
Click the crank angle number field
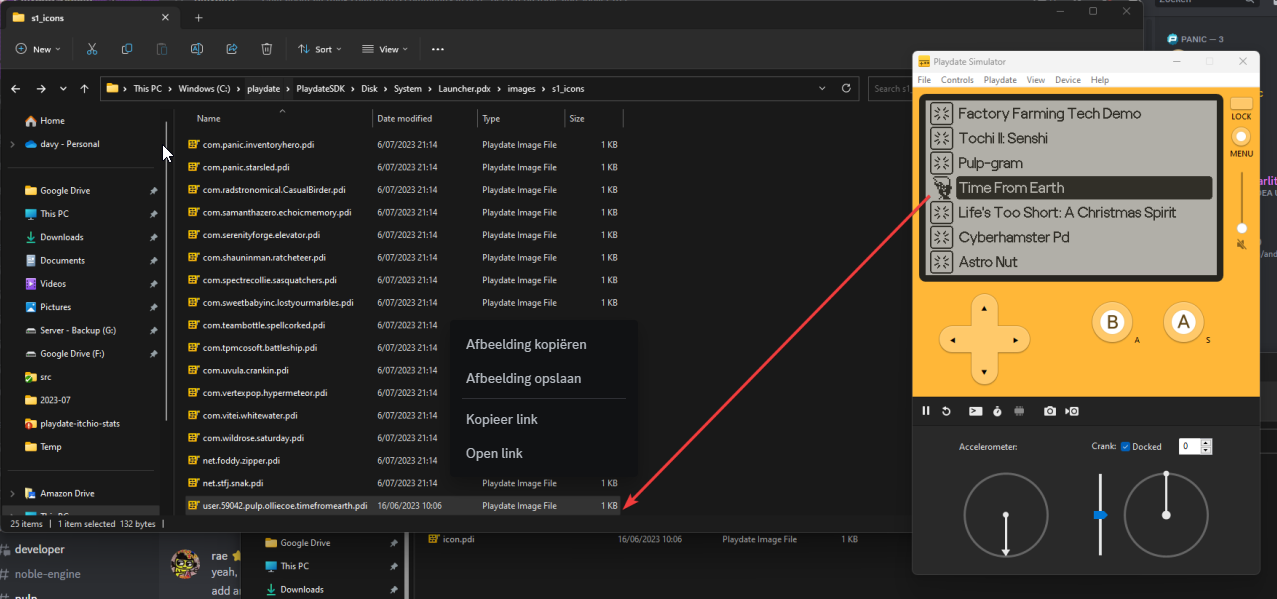1190,447
